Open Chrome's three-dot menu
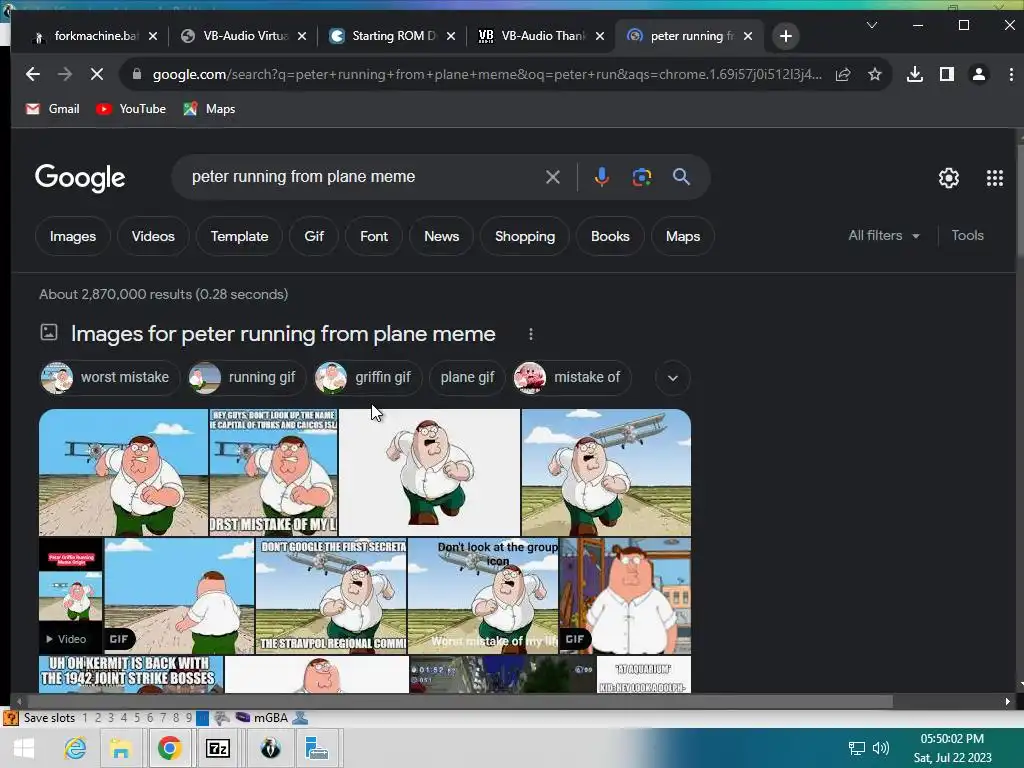Screen dimensions: 1024x768 coord(1011,74)
